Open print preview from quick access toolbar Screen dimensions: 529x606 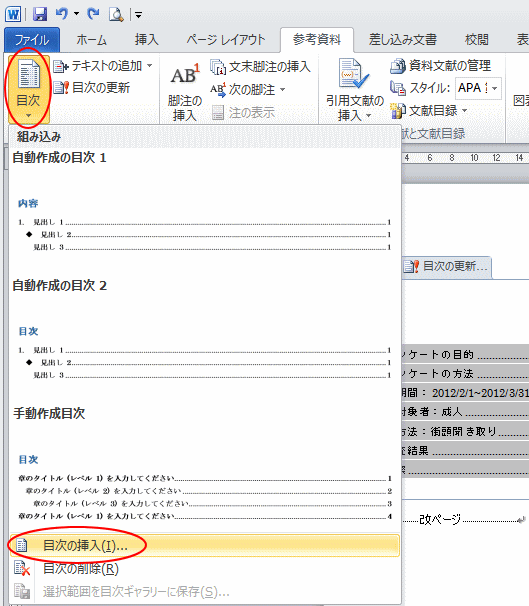(116, 15)
